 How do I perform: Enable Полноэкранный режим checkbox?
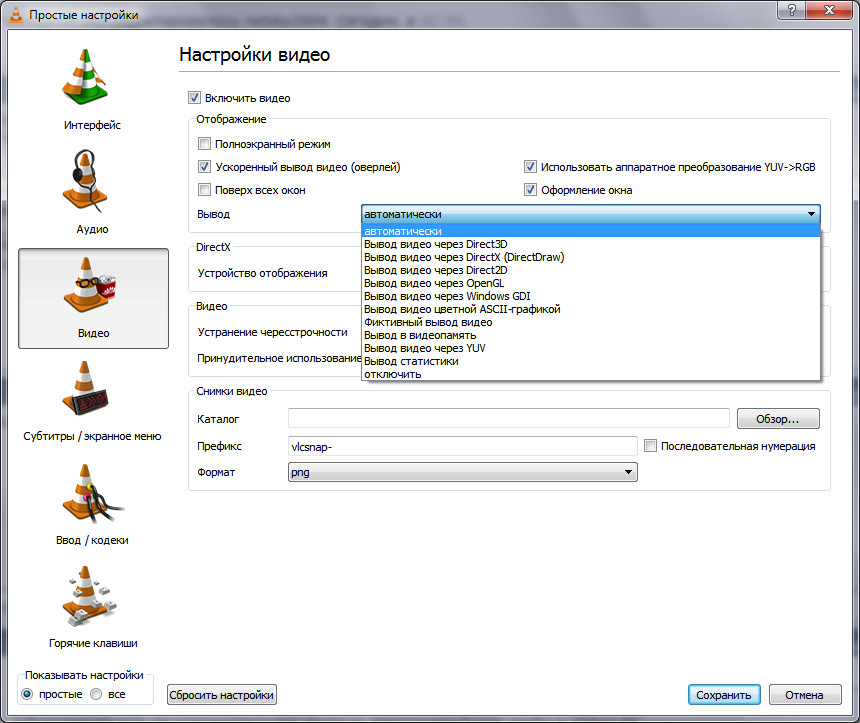[x=204, y=144]
